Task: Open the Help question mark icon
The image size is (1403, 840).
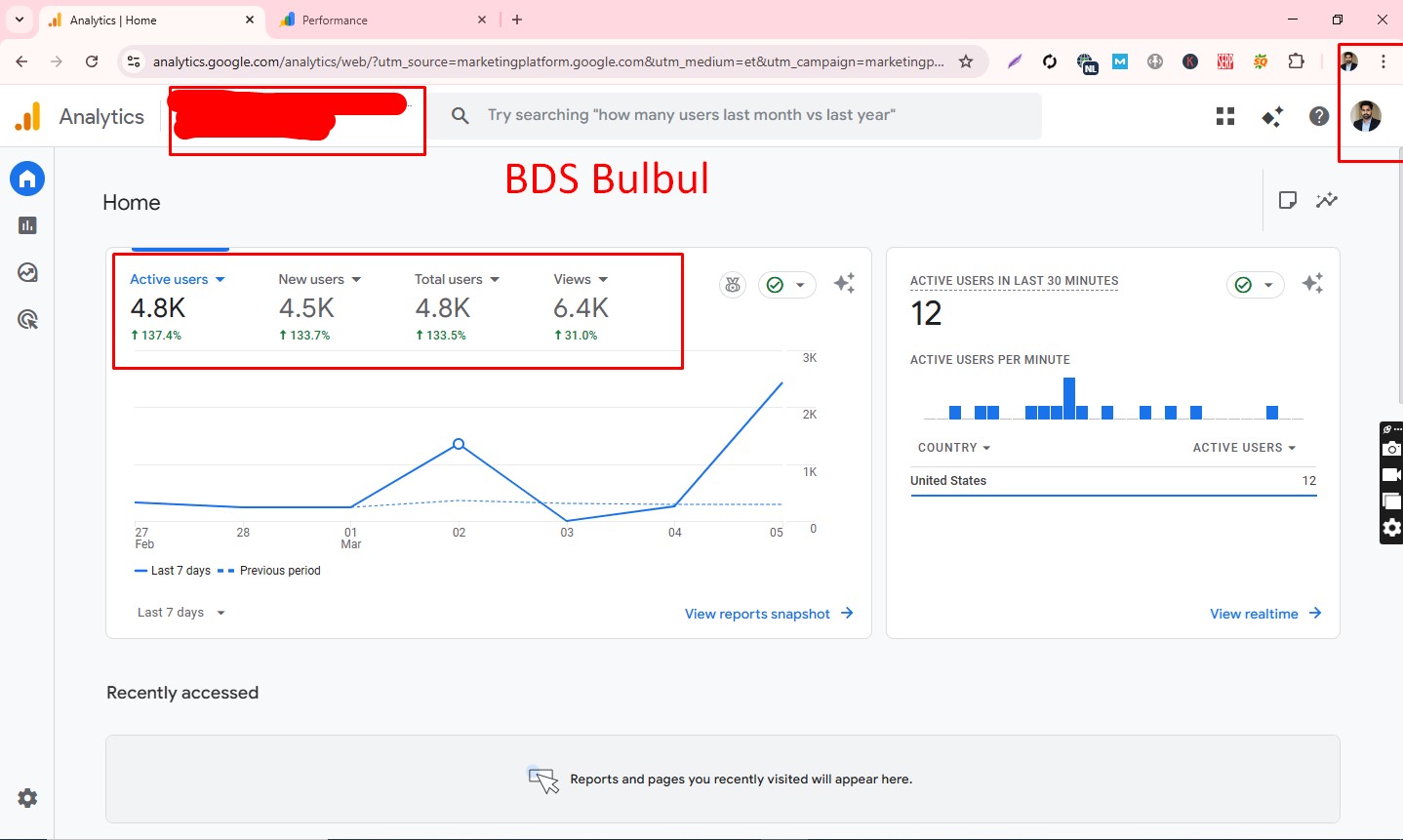Action: click(x=1318, y=115)
